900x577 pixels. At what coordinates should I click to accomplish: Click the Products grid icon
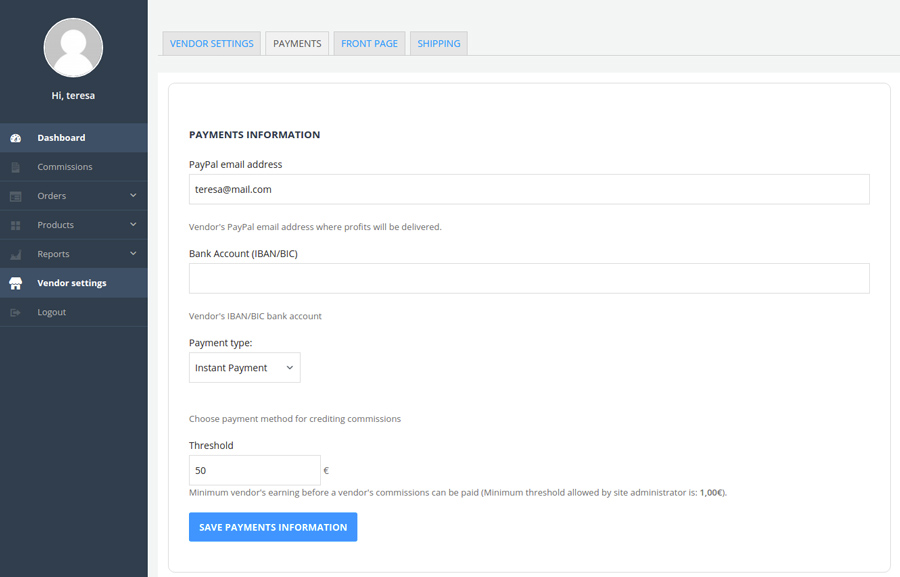[15, 225]
